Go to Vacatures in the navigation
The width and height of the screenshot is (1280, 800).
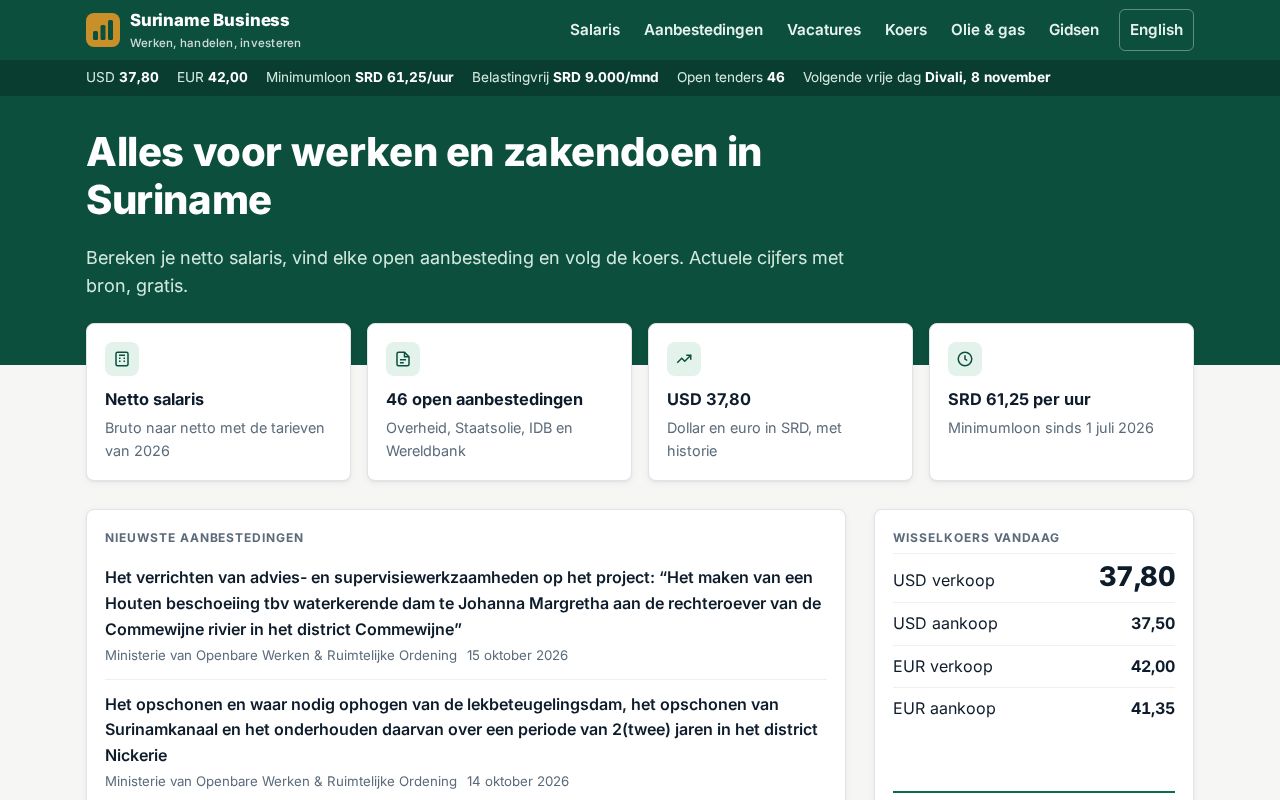tap(824, 30)
